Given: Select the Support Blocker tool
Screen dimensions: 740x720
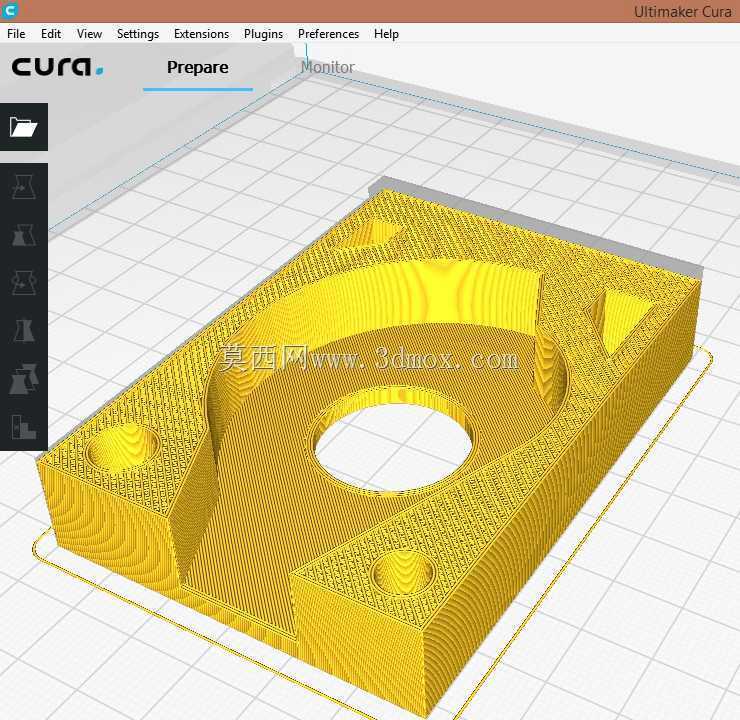Looking at the screenshot, I should [x=24, y=427].
